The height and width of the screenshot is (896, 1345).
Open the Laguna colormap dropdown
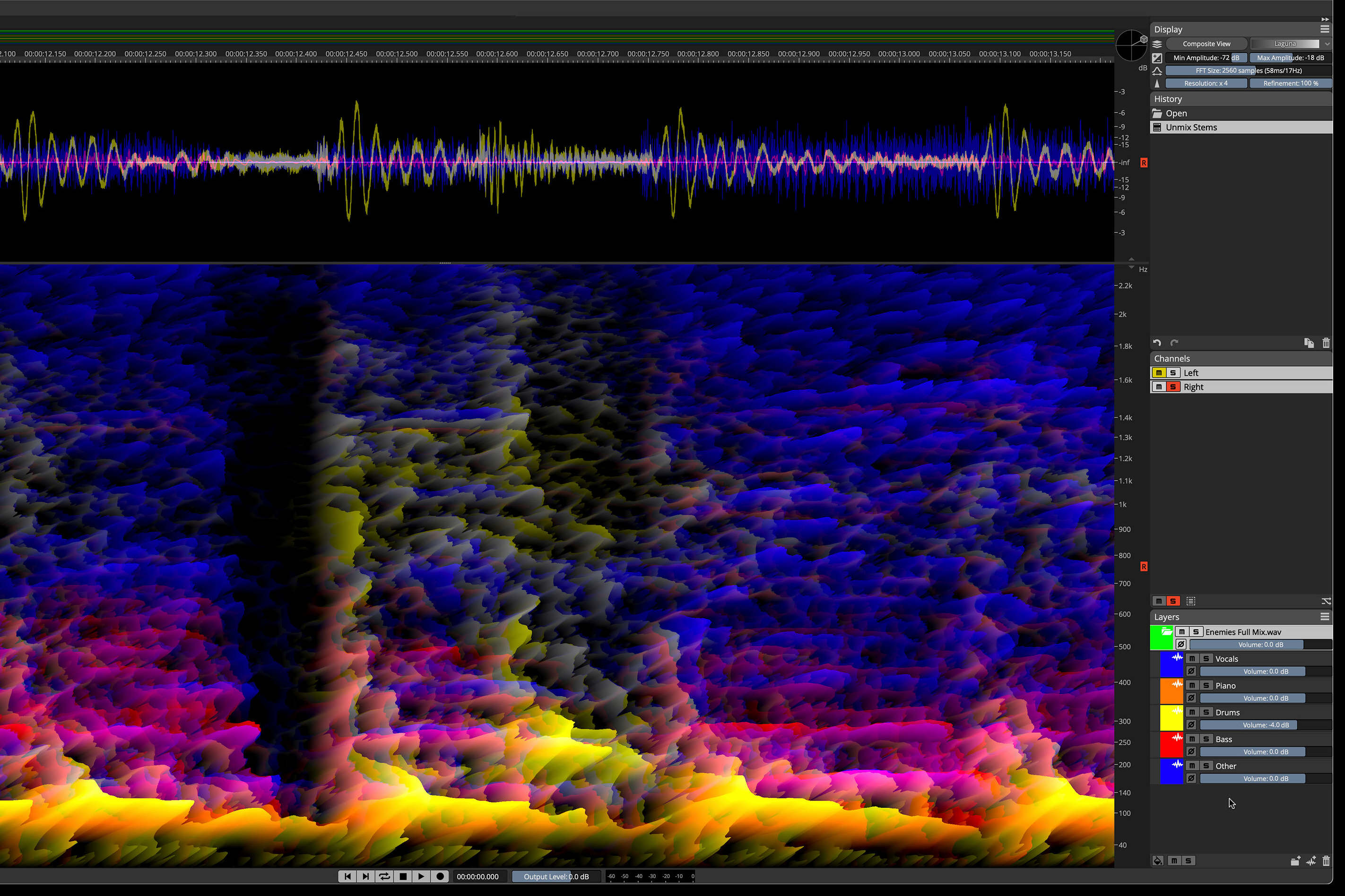tap(1291, 44)
